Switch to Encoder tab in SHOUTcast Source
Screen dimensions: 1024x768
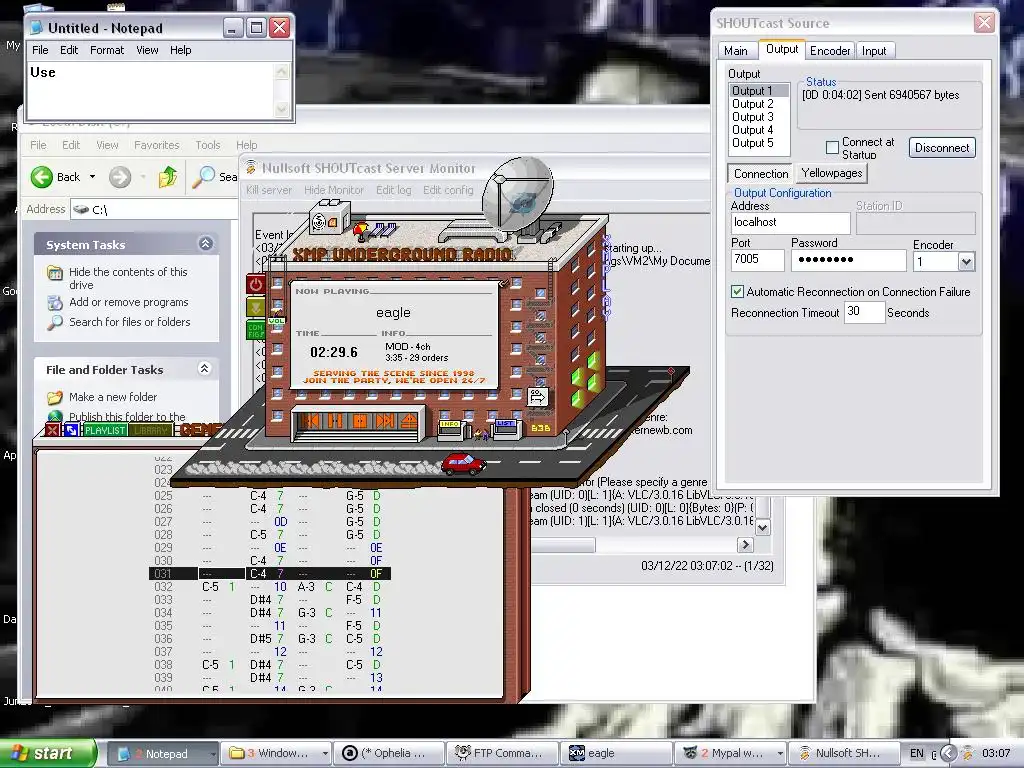830,51
